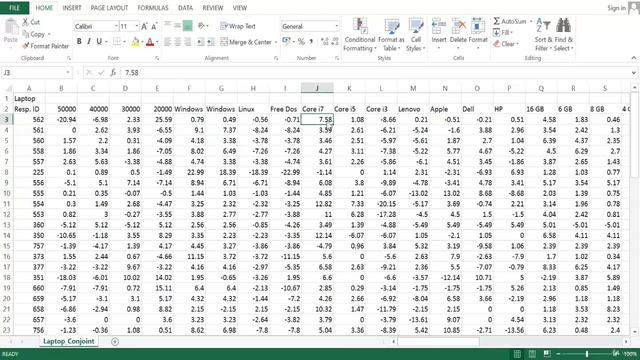The height and width of the screenshot is (360, 640).
Task: Select column header J
Action: (x=317, y=88)
